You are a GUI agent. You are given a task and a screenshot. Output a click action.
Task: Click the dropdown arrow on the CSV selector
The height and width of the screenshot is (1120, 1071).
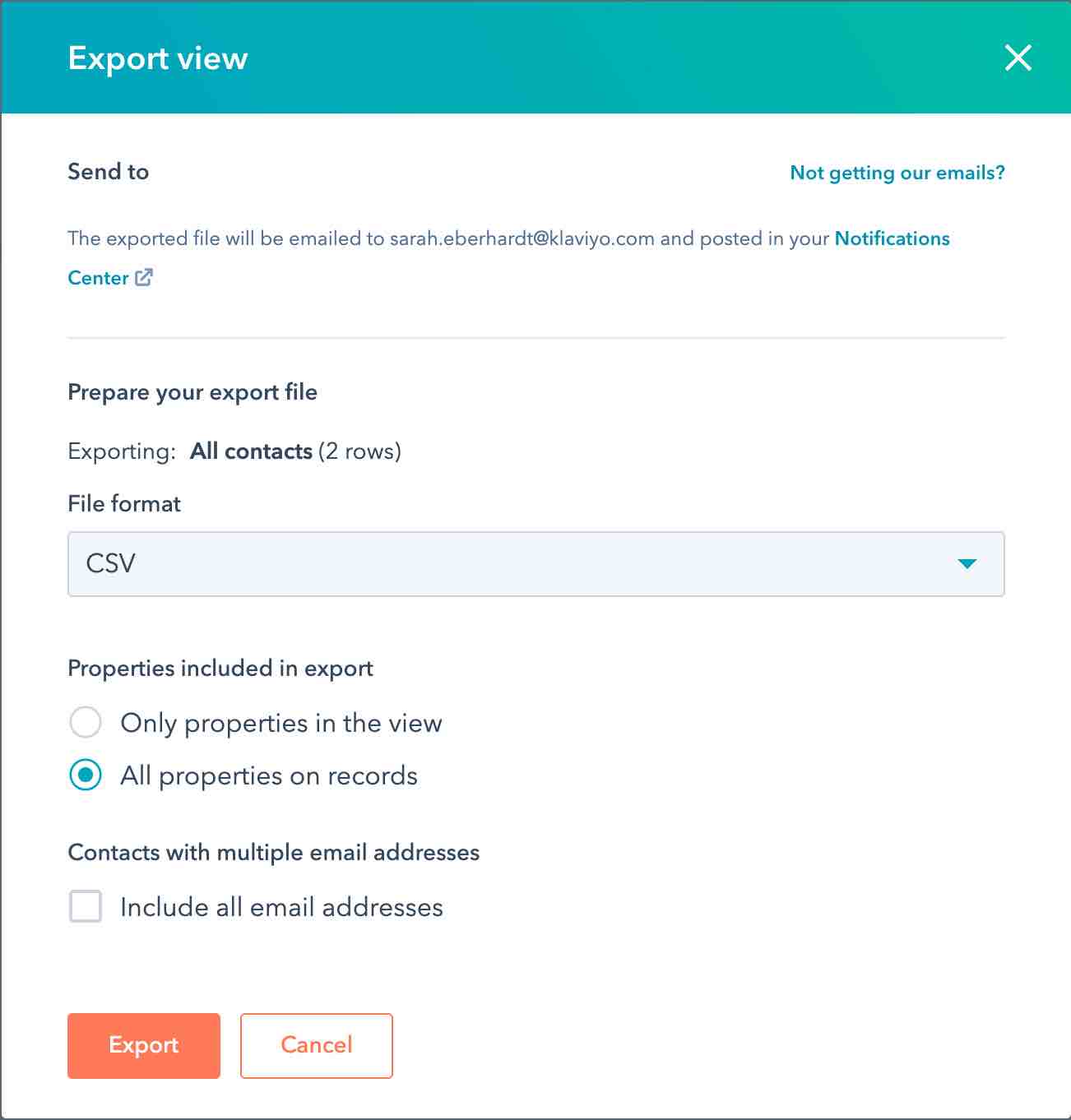click(967, 564)
